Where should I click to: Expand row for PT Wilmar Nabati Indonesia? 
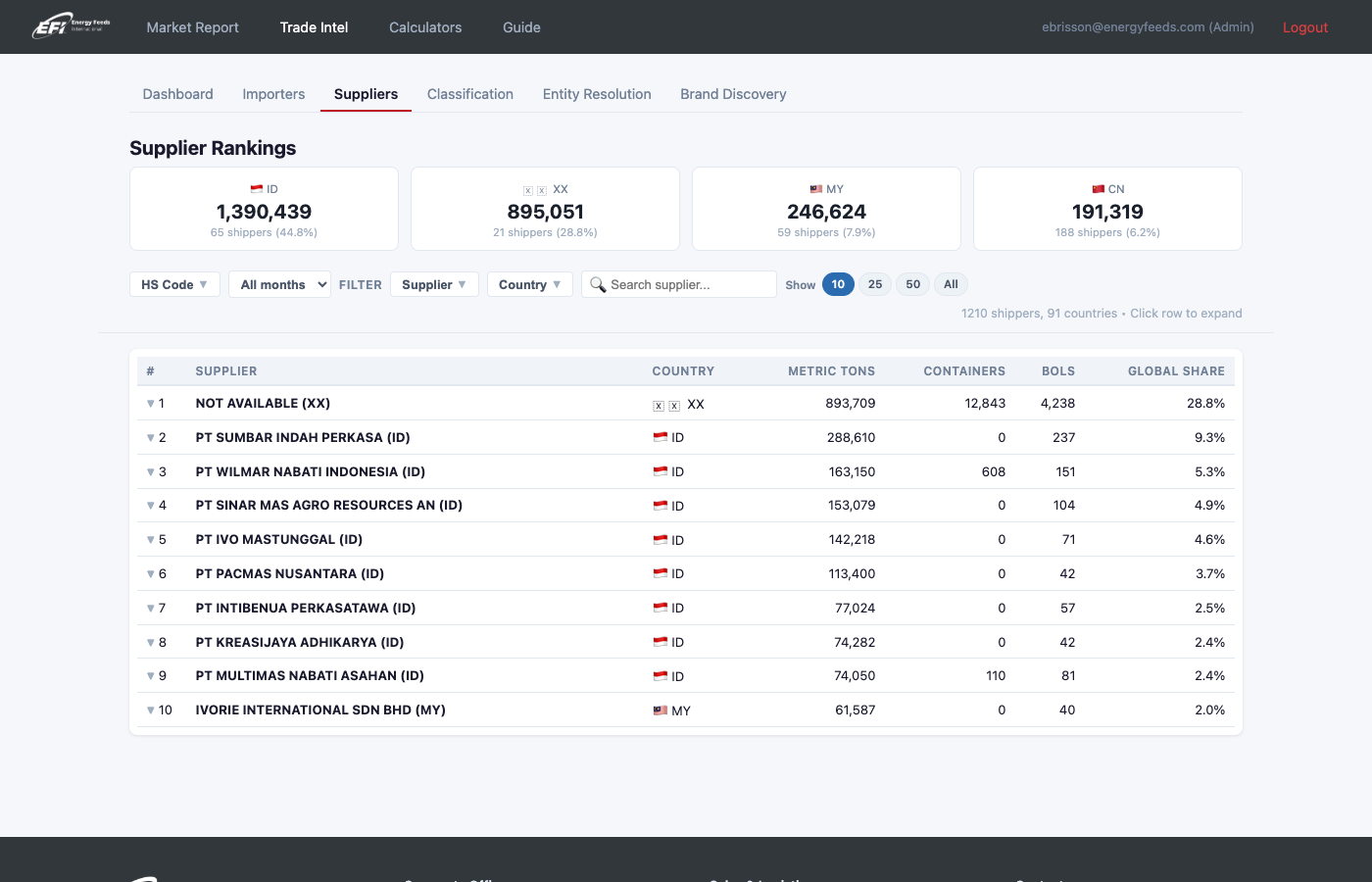pyautogui.click(x=310, y=471)
